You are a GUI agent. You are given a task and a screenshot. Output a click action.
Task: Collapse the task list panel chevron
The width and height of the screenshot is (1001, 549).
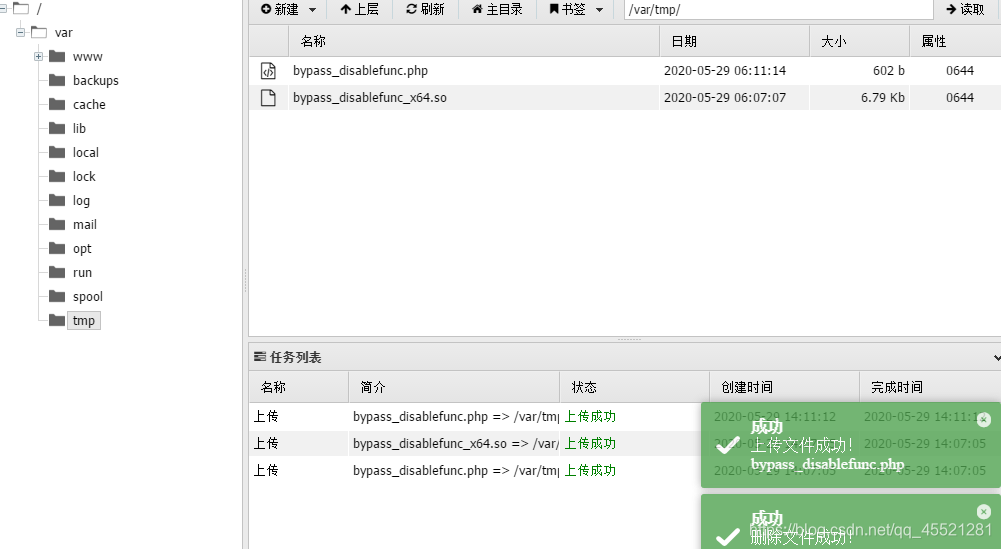pyautogui.click(x=997, y=358)
